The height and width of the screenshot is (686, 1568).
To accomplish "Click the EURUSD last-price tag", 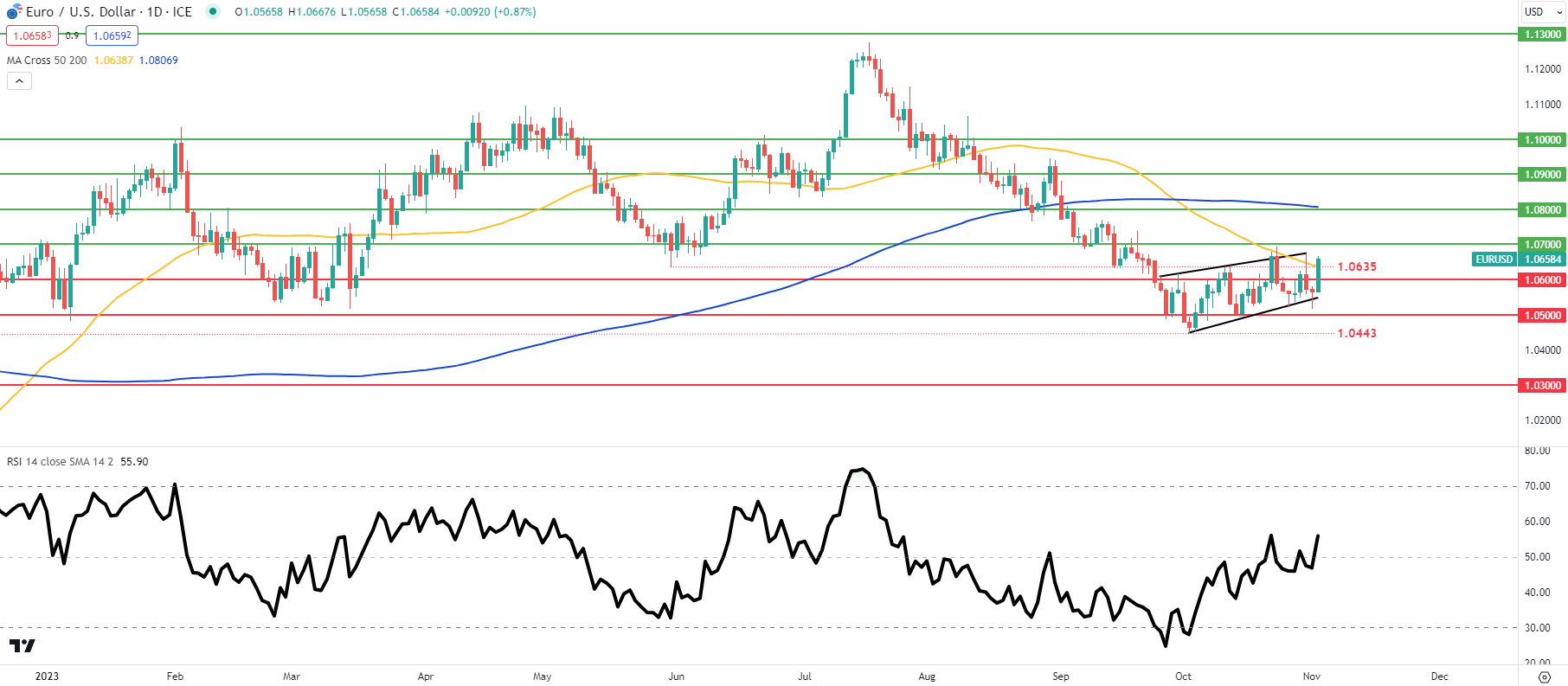I will click(1494, 259).
